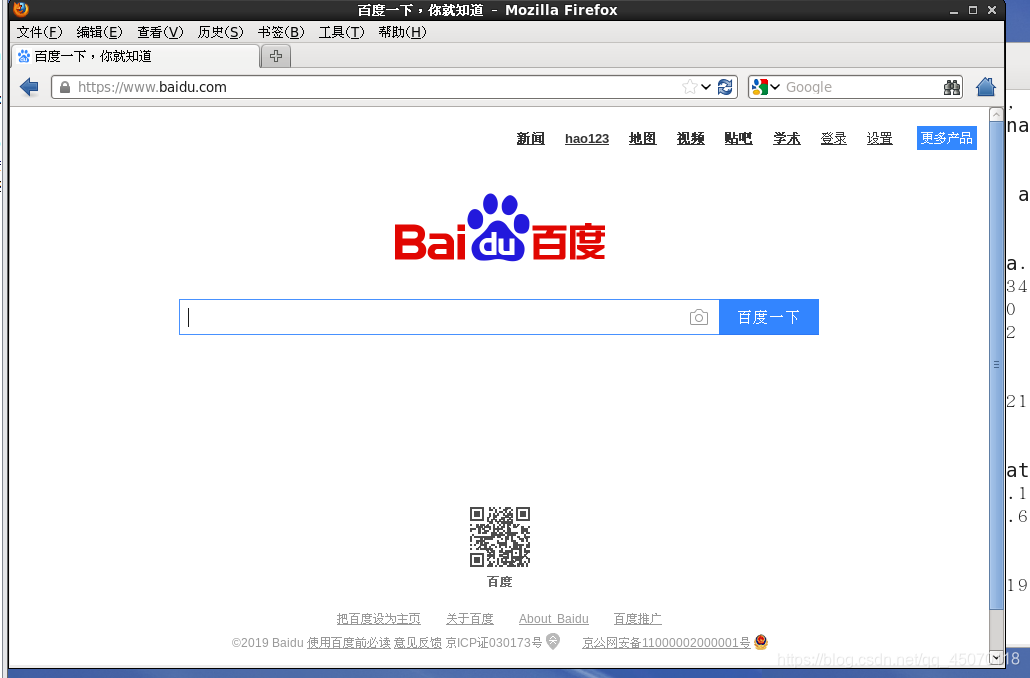Open the 编辑(E) menu

(99, 32)
